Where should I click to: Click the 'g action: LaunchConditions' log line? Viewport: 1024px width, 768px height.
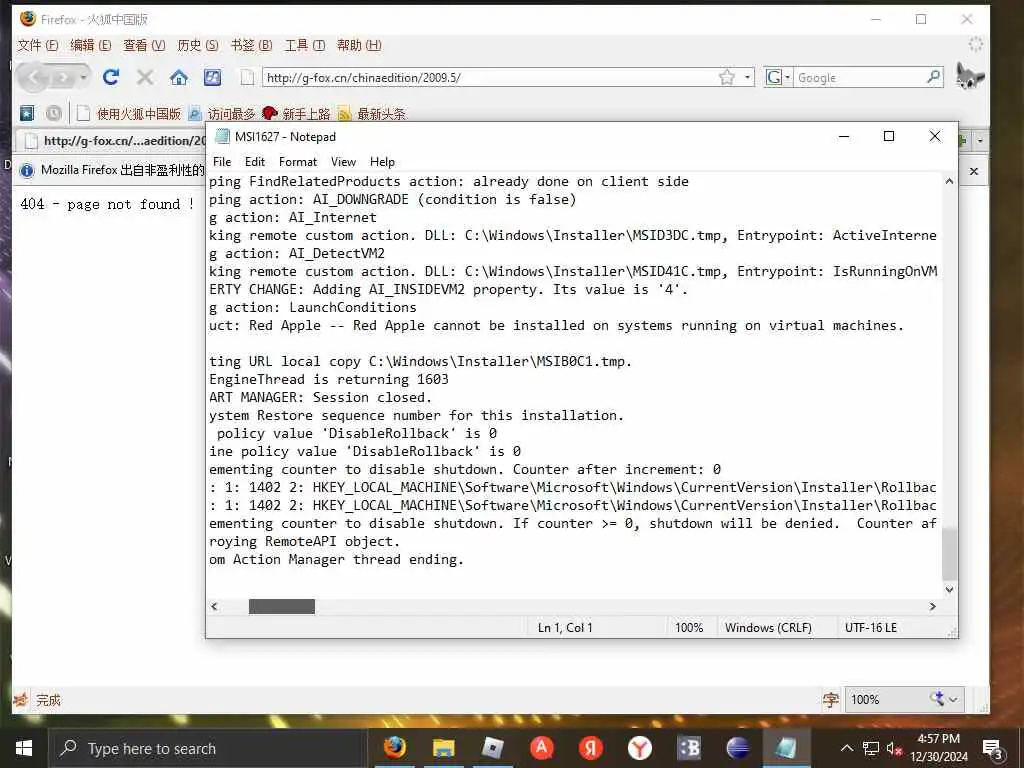tap(313, 308)
